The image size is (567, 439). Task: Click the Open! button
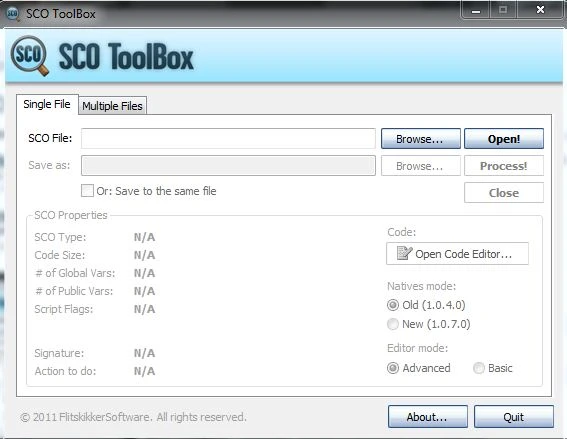pos(504,138)
